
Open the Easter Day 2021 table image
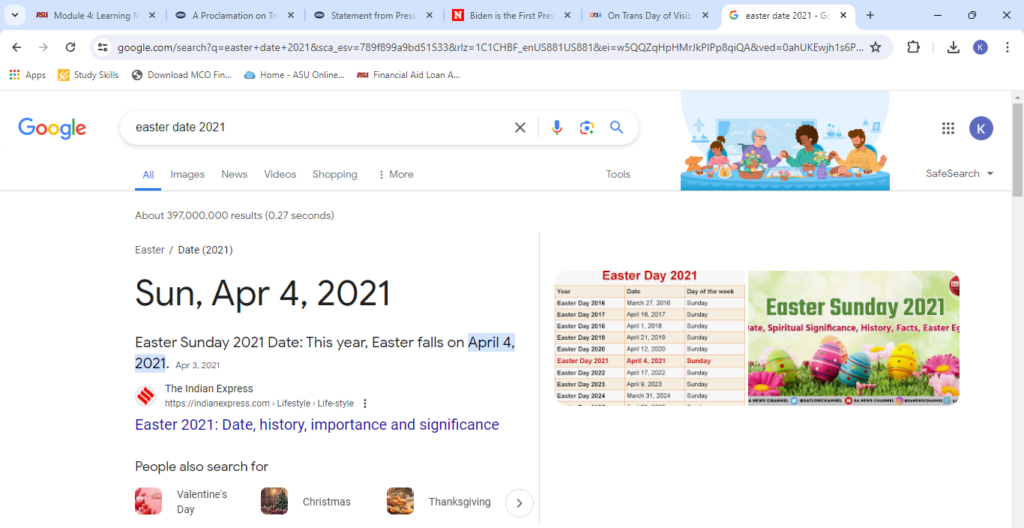tap(650, 338)
